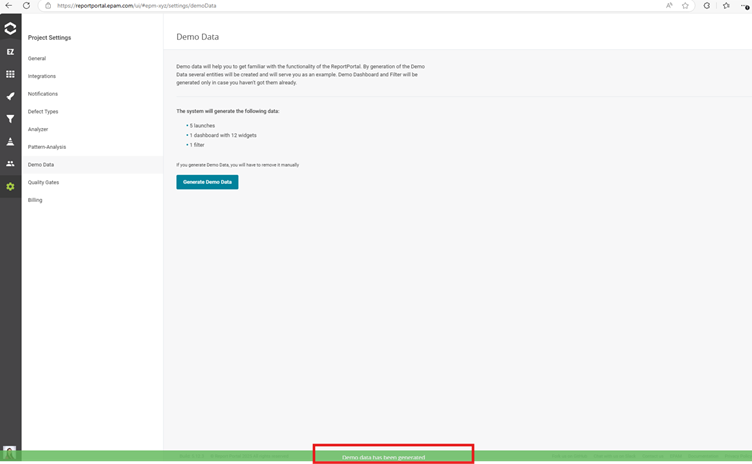
Task: Select General settings tab
Action: [x=37, y=59]
